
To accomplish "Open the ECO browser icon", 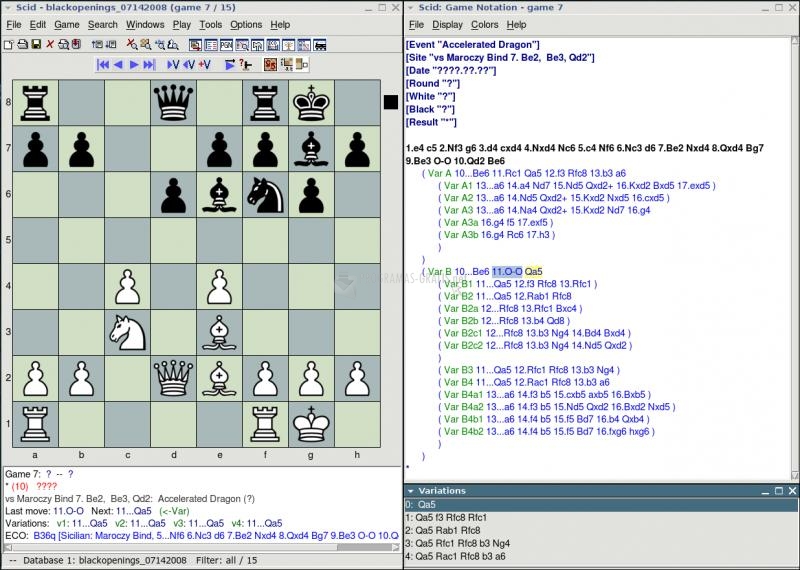I will (273, 45).
